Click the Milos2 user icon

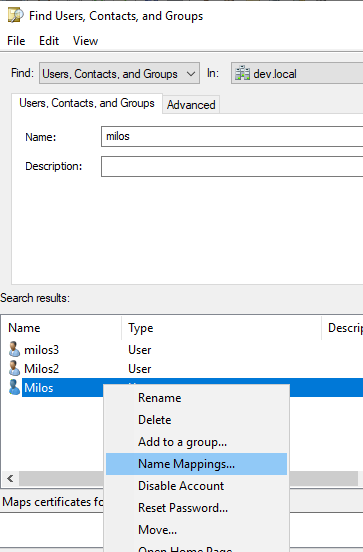14,368
